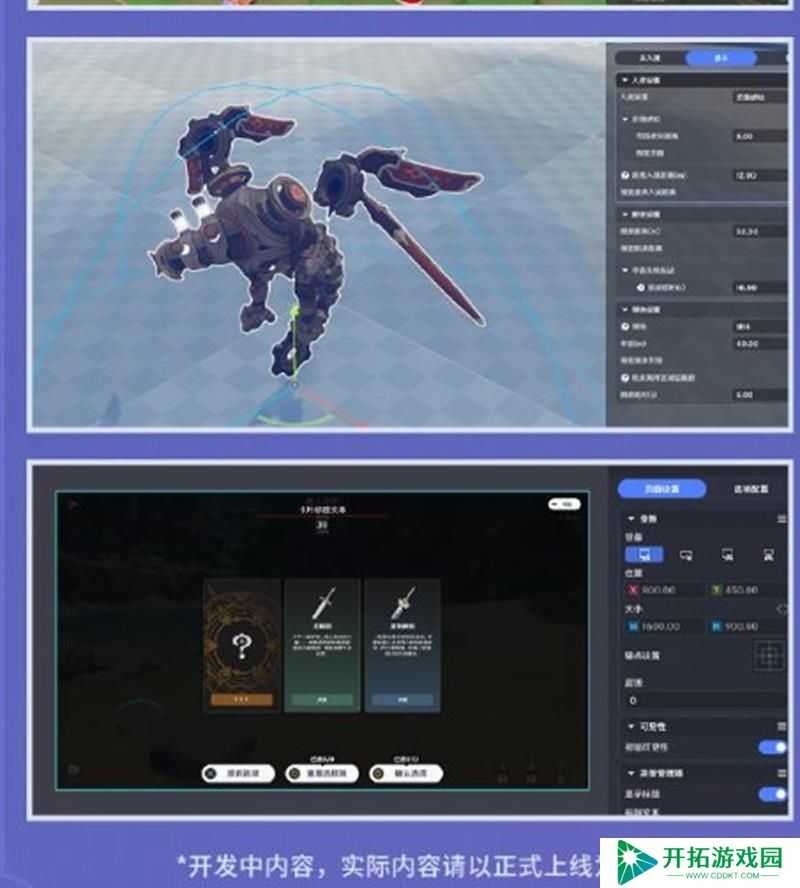Click the green button on the green sword card
This screenshot has height=888, width=800.
click(x=322, y=700)
